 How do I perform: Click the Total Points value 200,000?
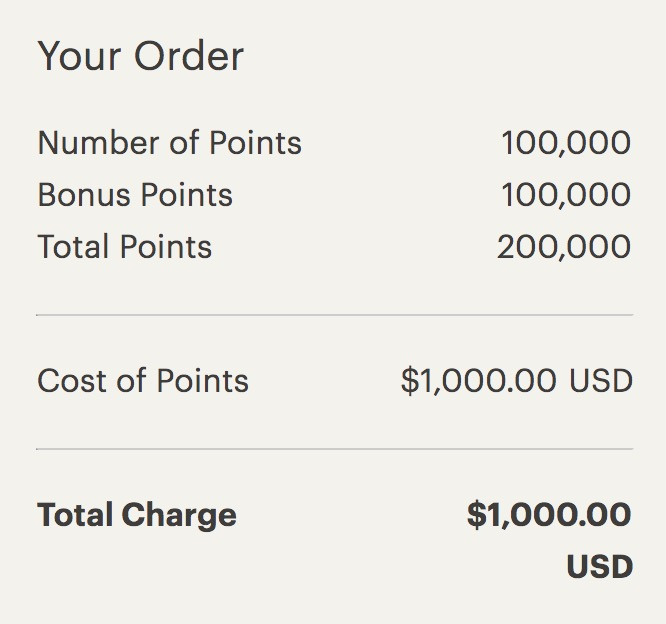click(x=564, y=247)
